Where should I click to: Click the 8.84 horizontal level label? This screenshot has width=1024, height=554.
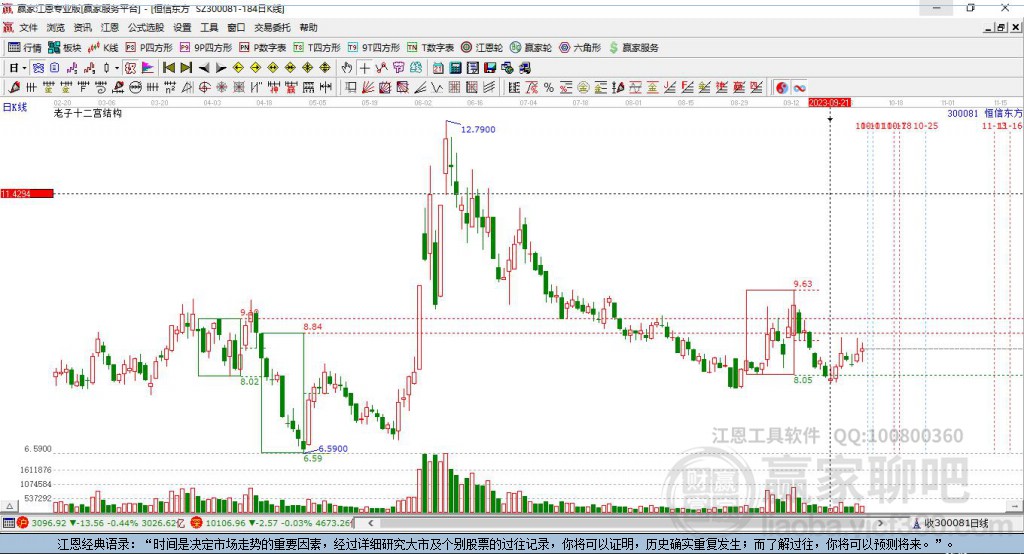pos(313,327)
